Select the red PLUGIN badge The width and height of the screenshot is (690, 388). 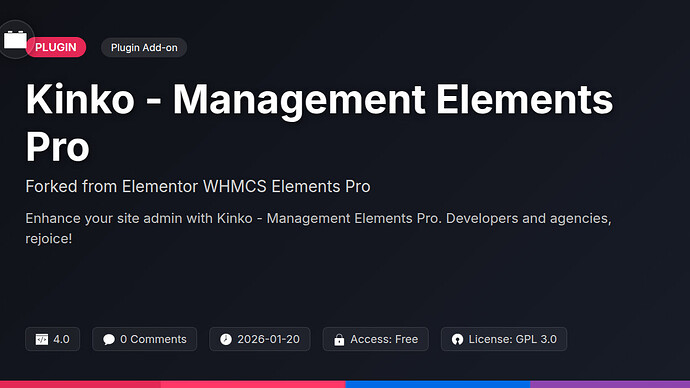point(56,47)
